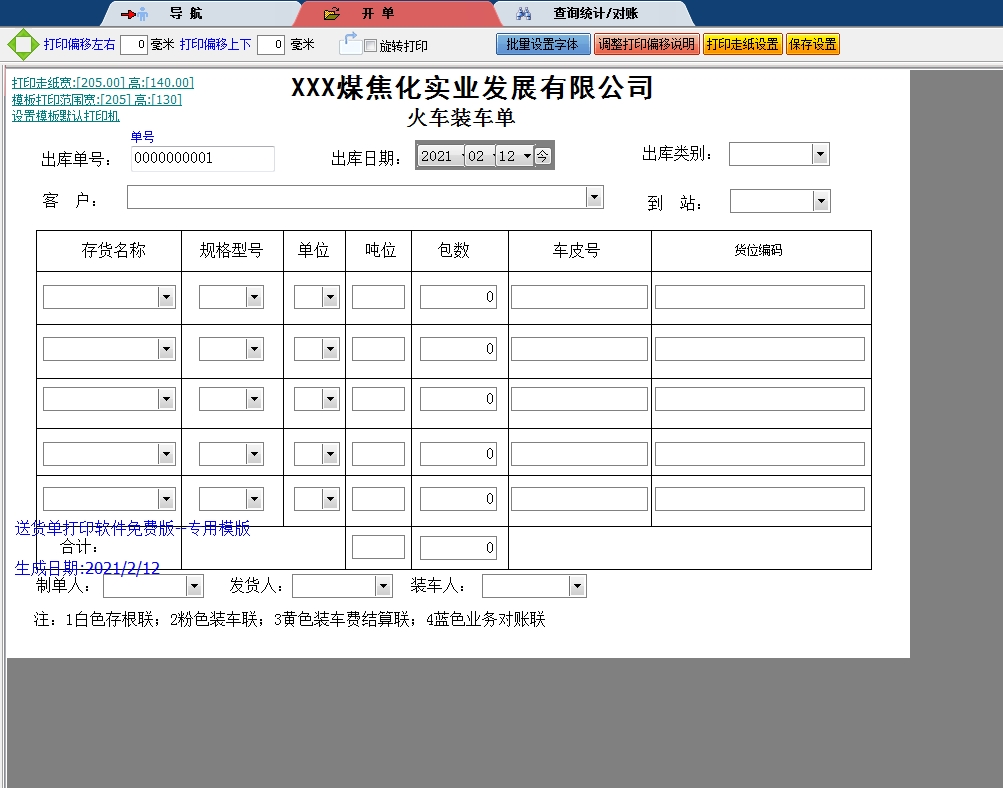Open 打印走纸设置 settings
The width and height of the screenshot is (1003, 788).
pyautogui.click(x=742, y=45)
